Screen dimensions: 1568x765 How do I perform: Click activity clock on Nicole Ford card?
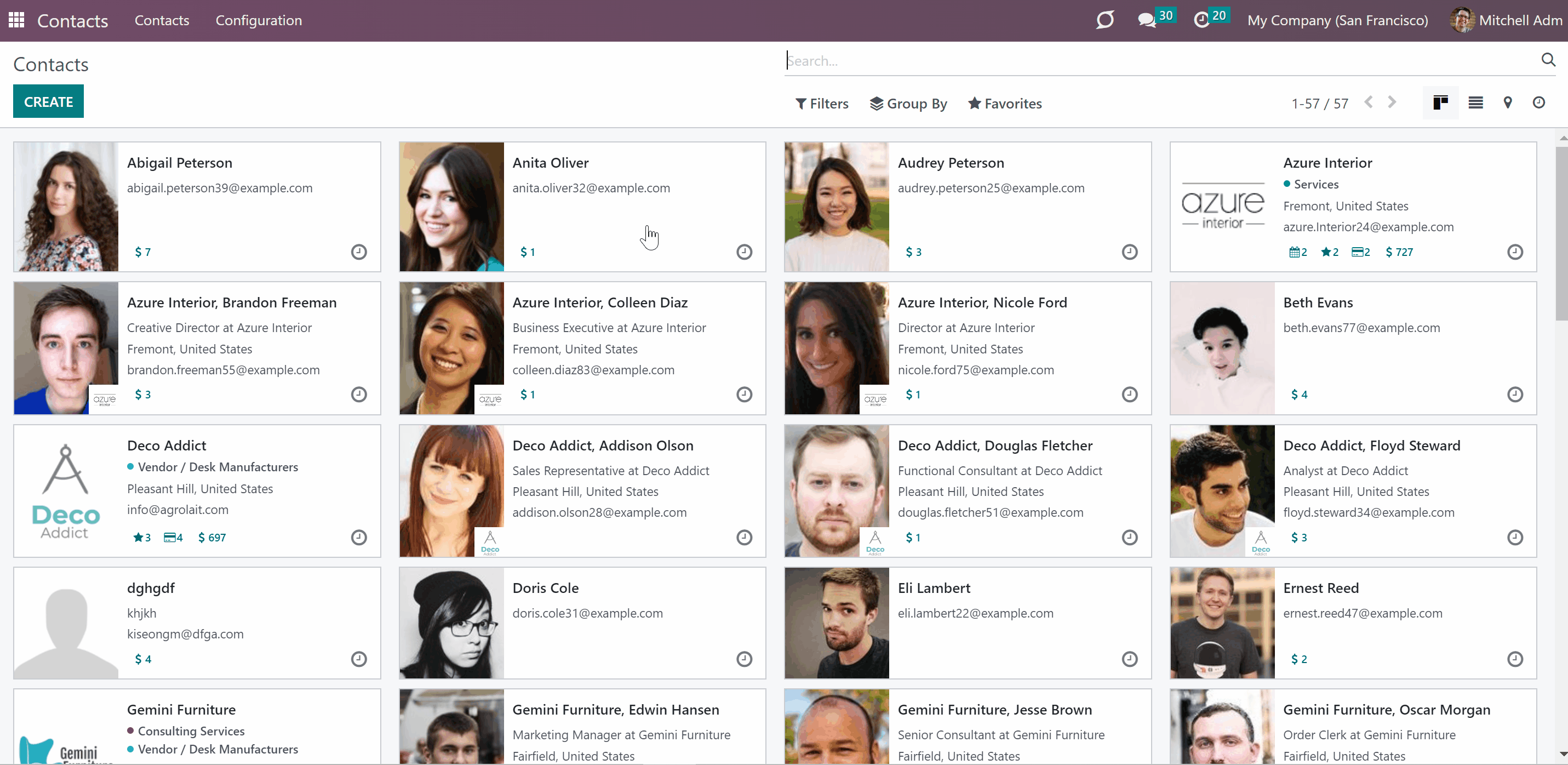pos(1130,394)
